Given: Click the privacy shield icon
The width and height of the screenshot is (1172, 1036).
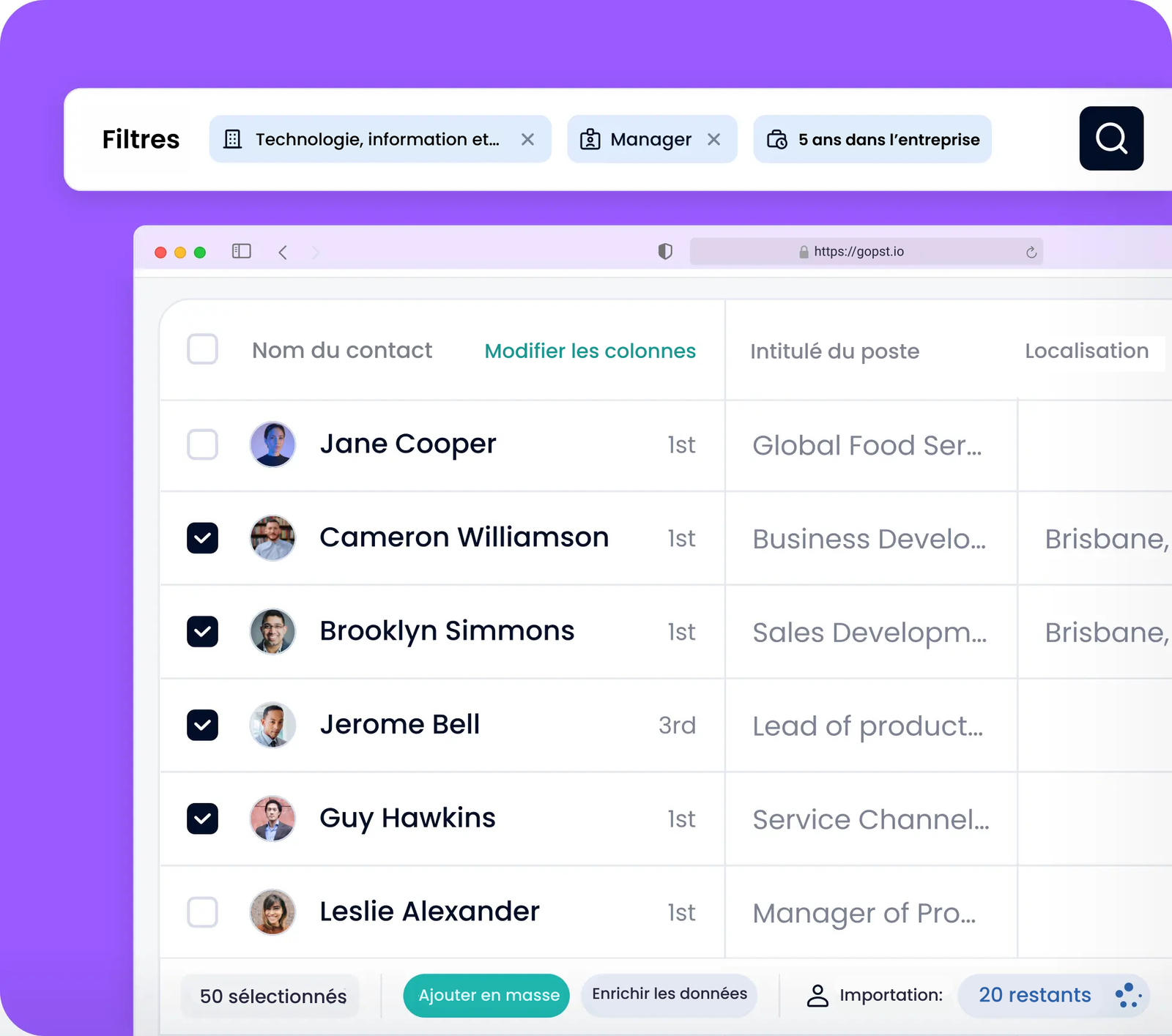Looking at the screenshot, I should 665,251.
